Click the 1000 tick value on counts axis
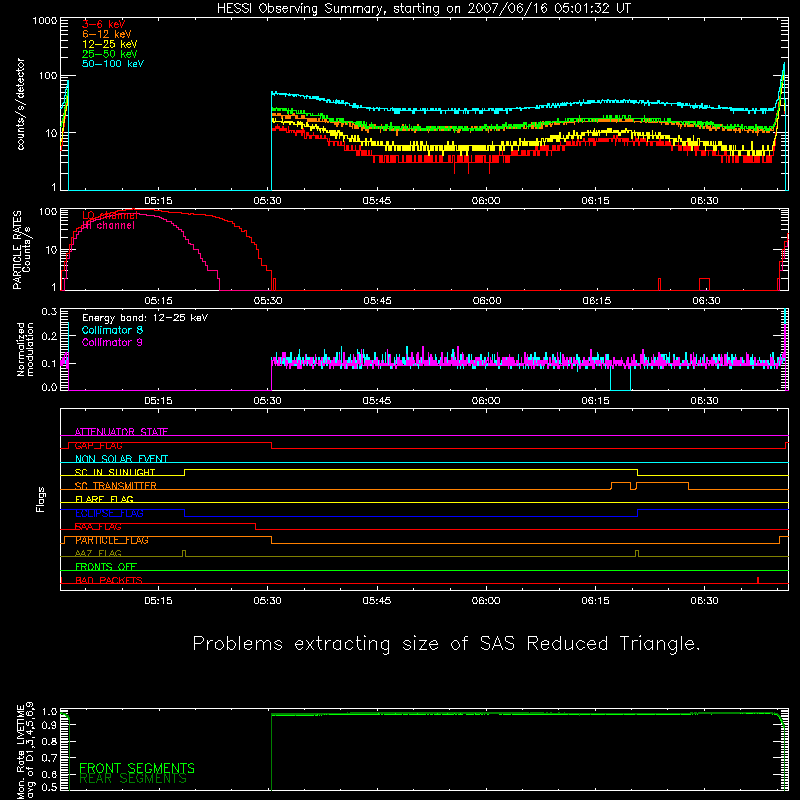This screenshot has height=800, width=800. pyautogui.click(x=44, y=21)
